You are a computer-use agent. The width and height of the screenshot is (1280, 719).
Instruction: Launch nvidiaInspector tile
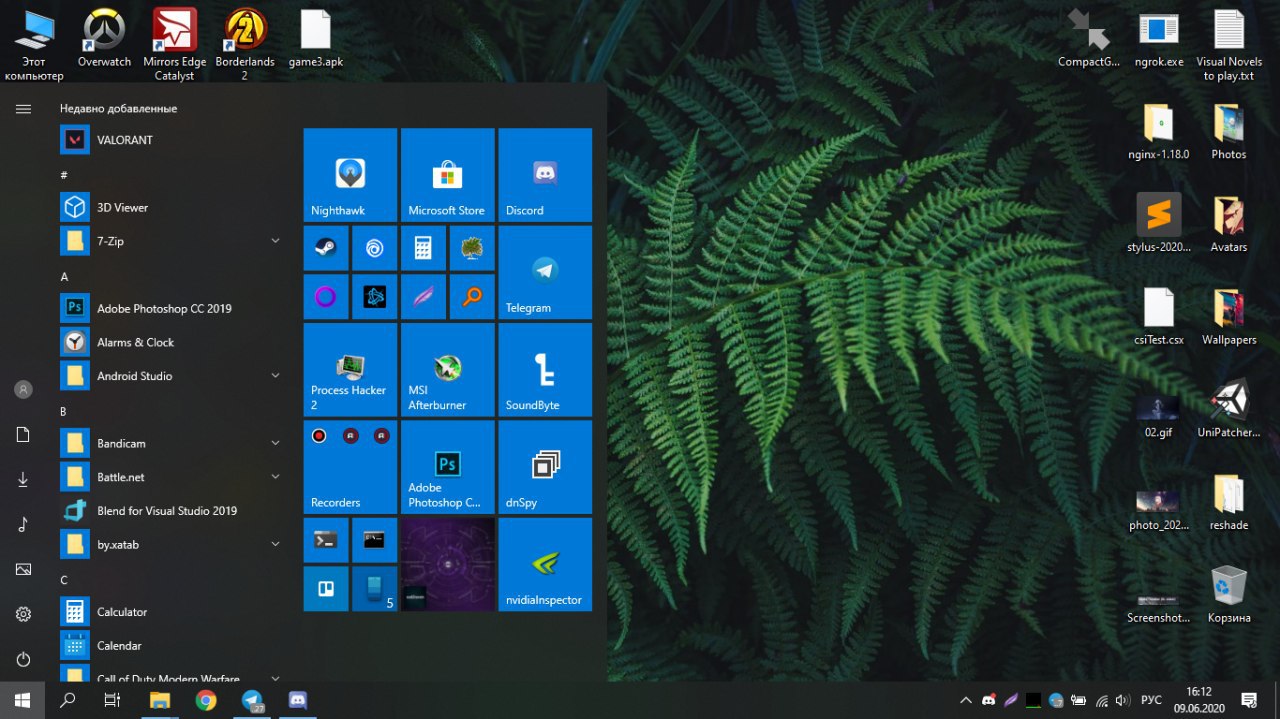pos(545,564)
